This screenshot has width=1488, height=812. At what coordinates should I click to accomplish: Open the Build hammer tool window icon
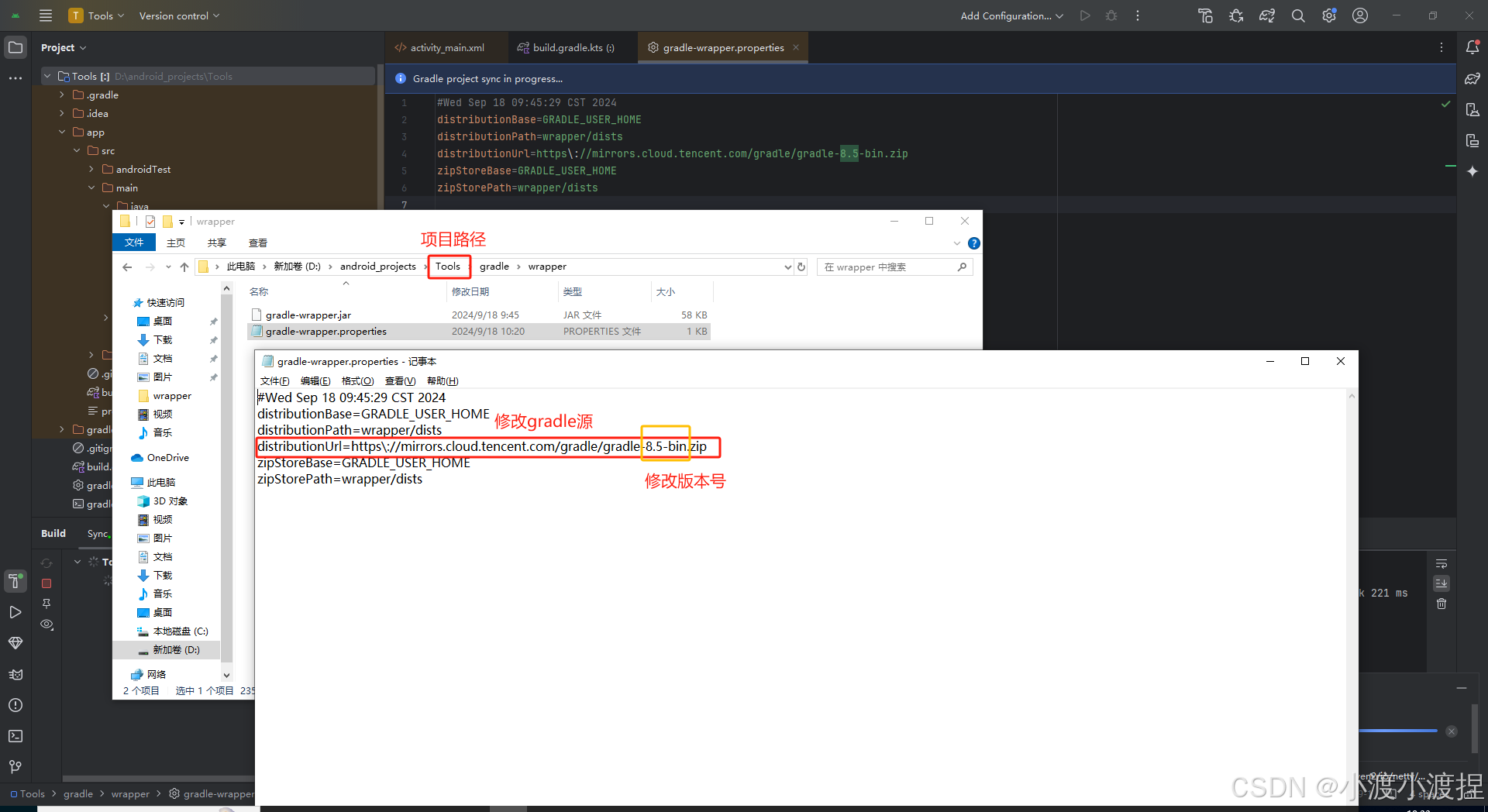tap(15, 580)
